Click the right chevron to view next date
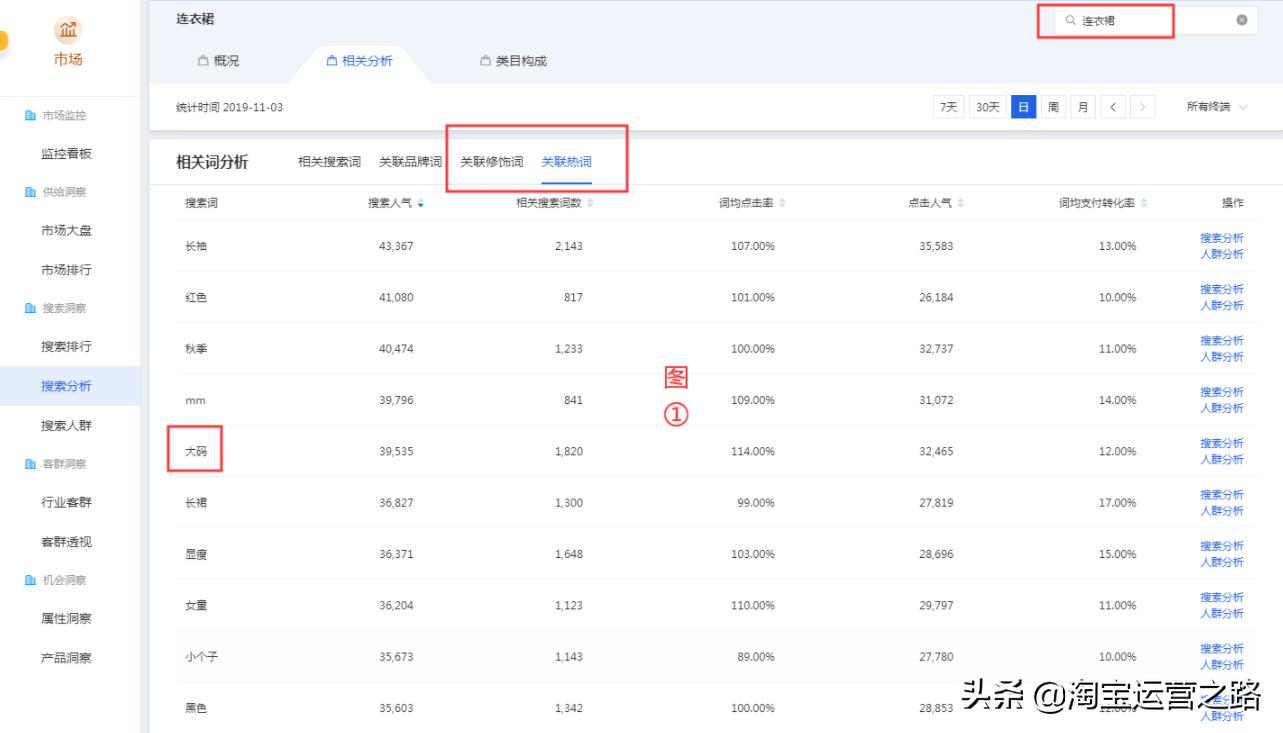The height and width of the screenshot is (733, 1283). (1140, 106)
